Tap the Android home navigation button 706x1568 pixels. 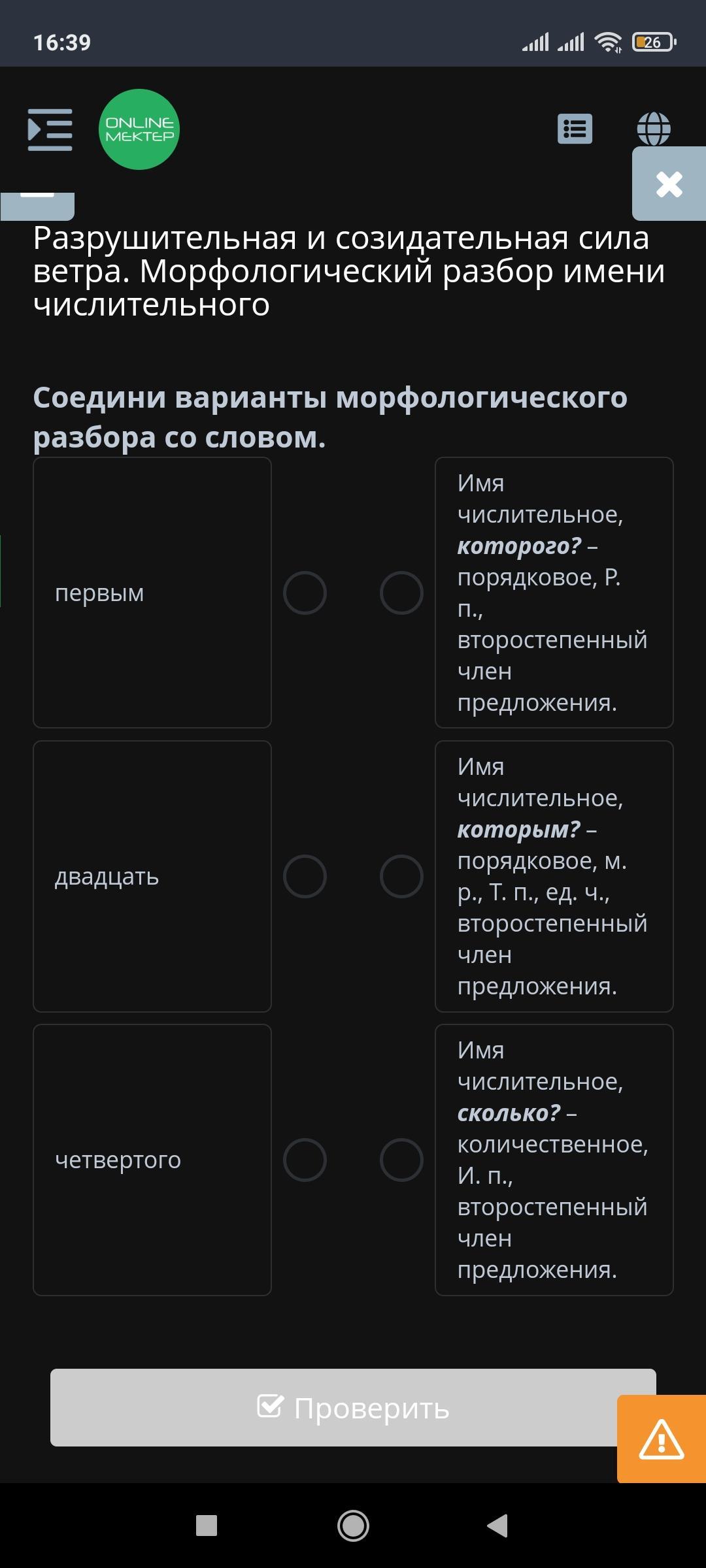353,1526
